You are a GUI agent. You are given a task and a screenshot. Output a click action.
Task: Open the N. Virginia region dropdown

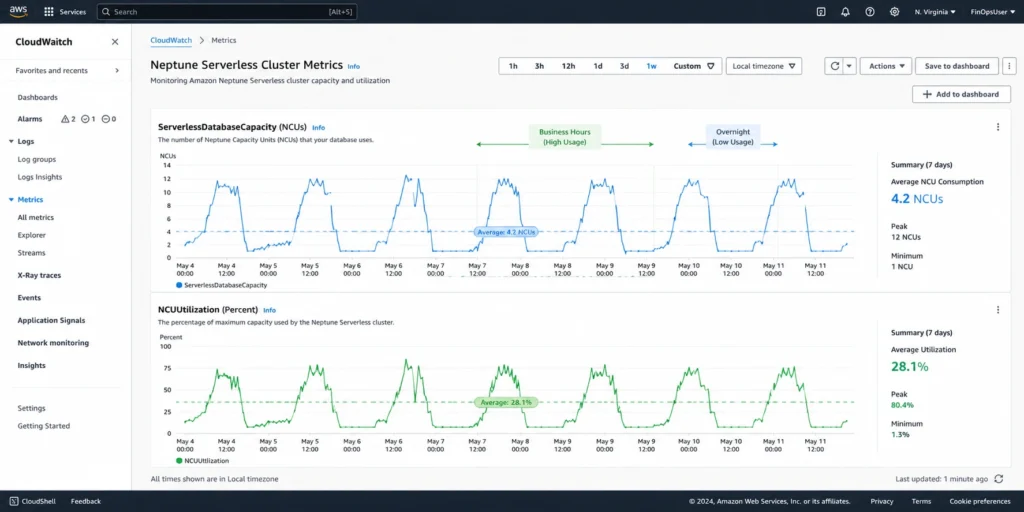click(935, 12)
